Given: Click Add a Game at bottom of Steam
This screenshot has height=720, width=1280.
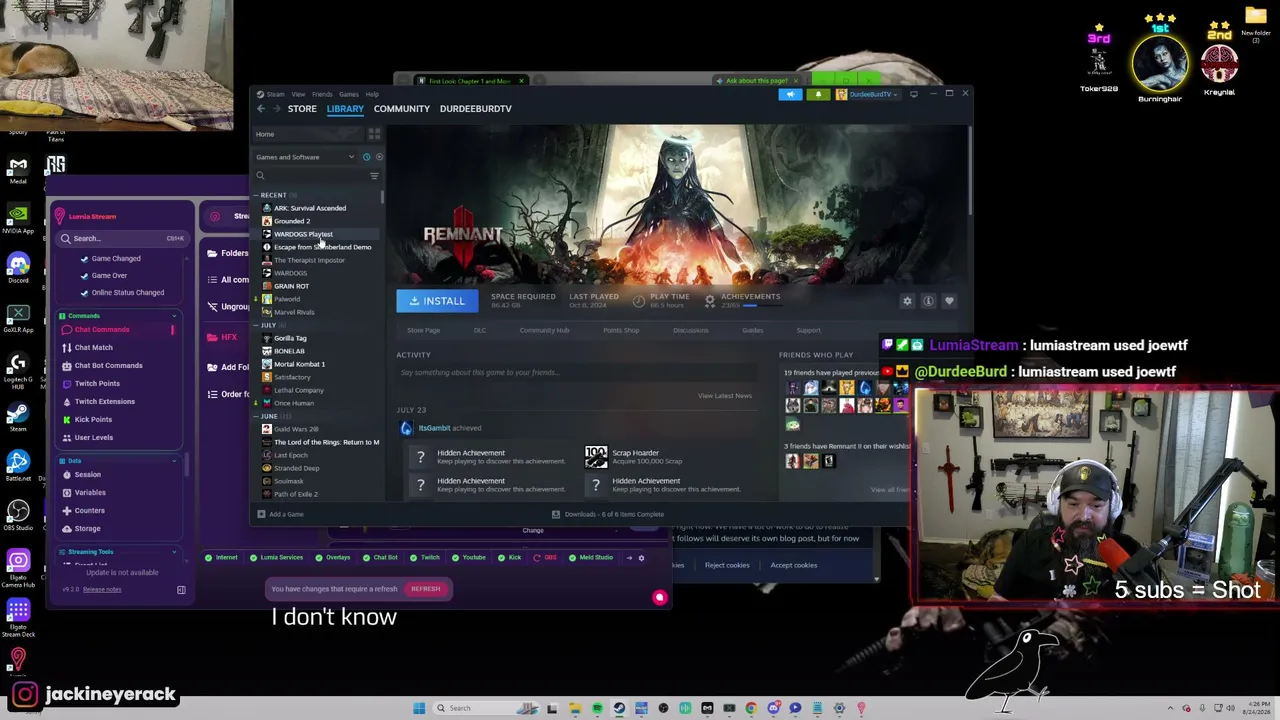Looking at the screenshot, I should (x=280, y=515).
